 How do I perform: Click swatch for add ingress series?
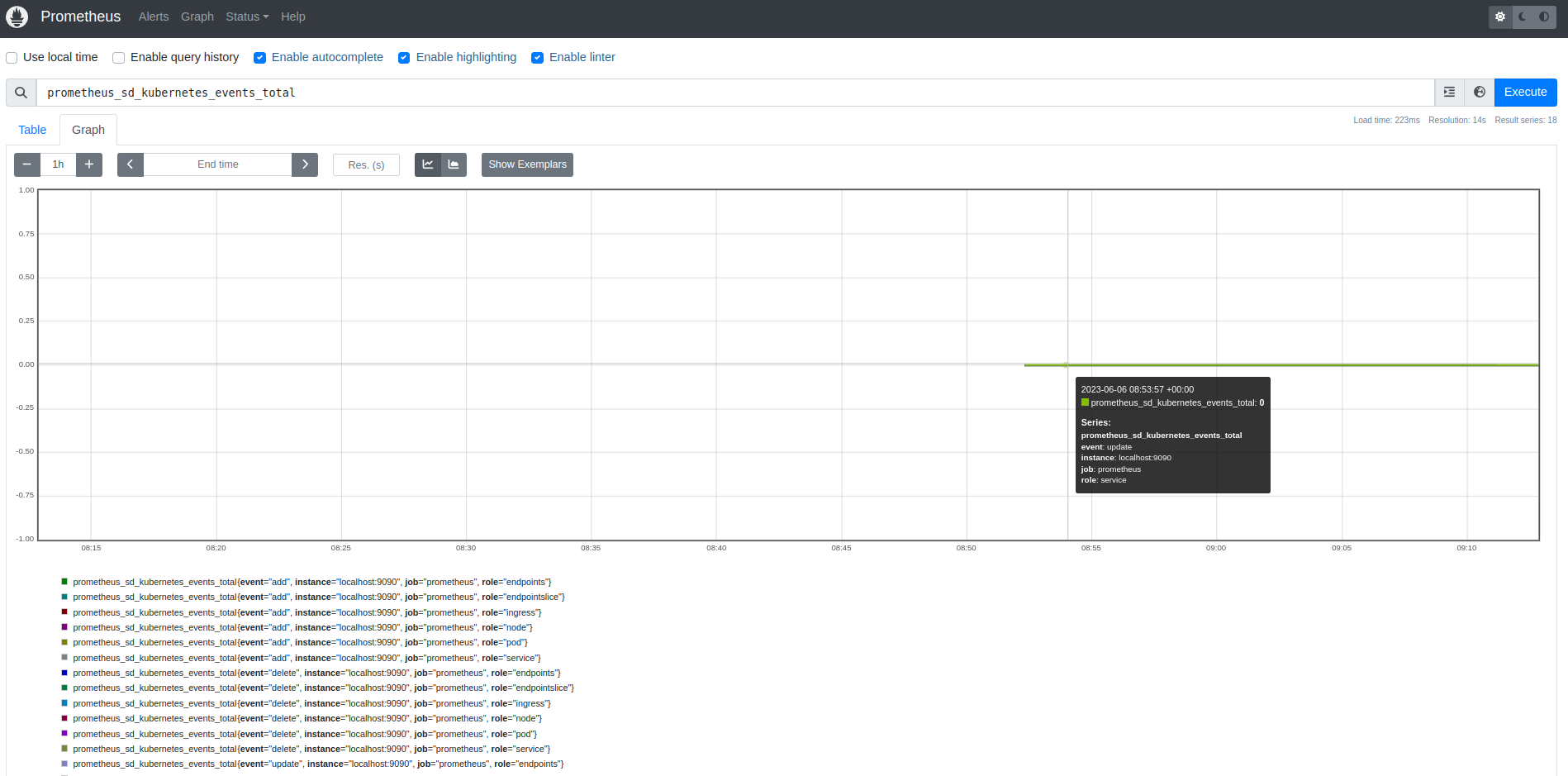(x=64, y=612)
